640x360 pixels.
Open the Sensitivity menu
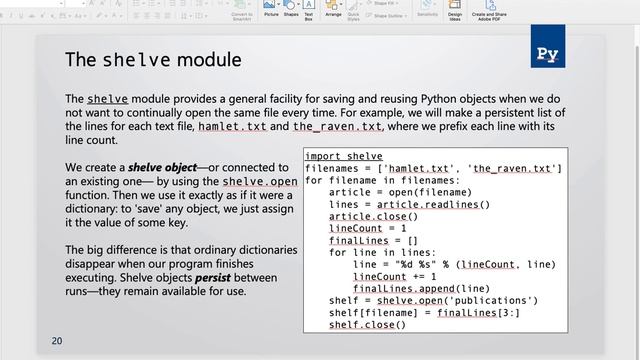point(427,8)
